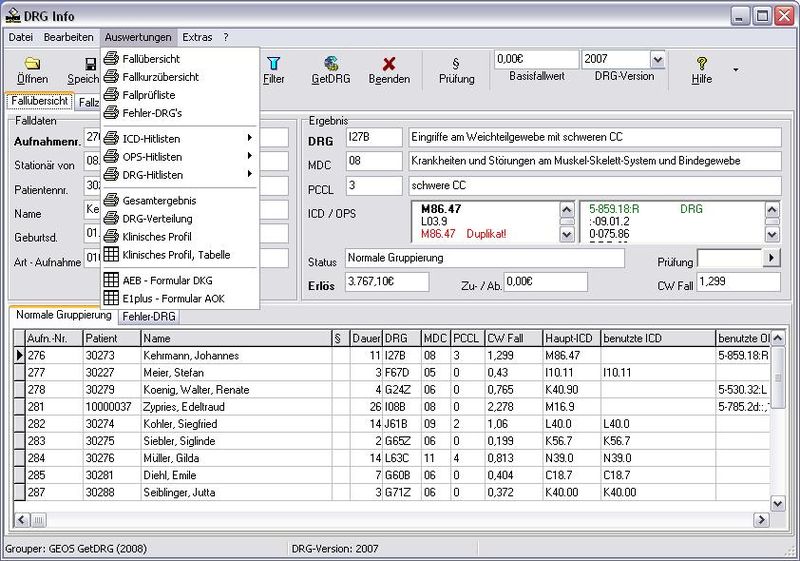This screenshot has height=561, width=800.
Task: Click the GetDRG globe icon
Action: coord(329,63)
